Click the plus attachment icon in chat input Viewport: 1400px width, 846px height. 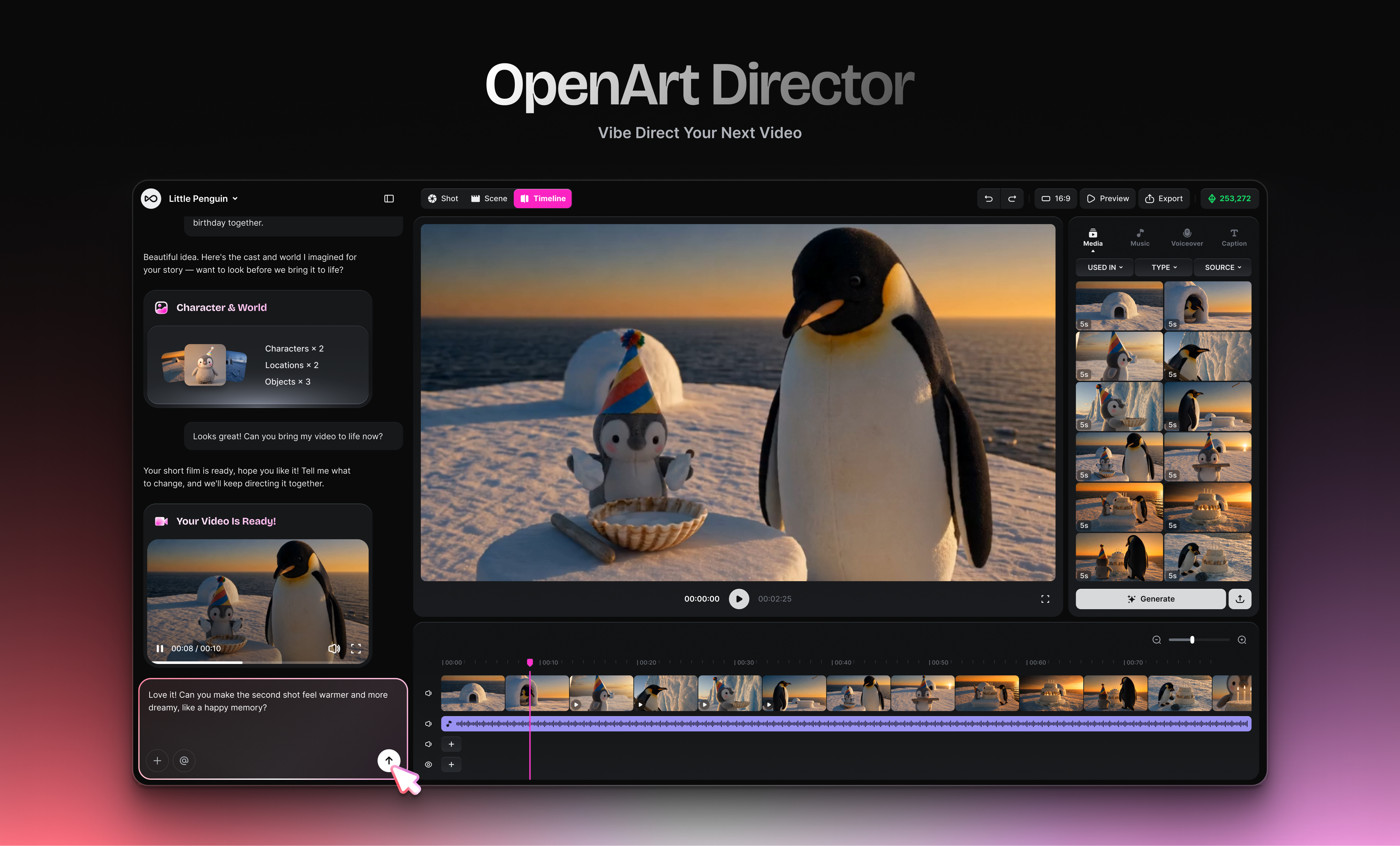[x=157, y=760]
